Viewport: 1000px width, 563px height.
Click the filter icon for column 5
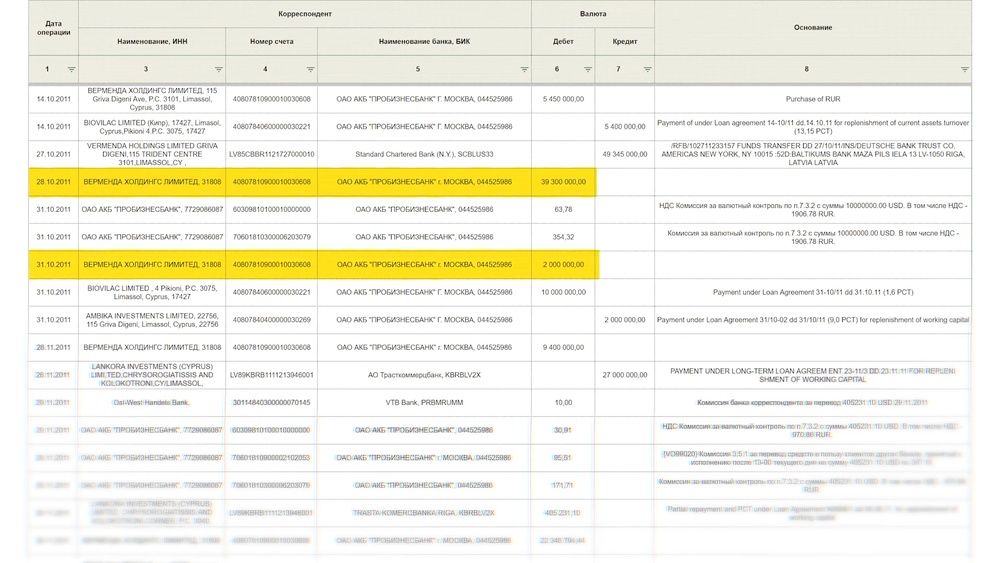524,70
